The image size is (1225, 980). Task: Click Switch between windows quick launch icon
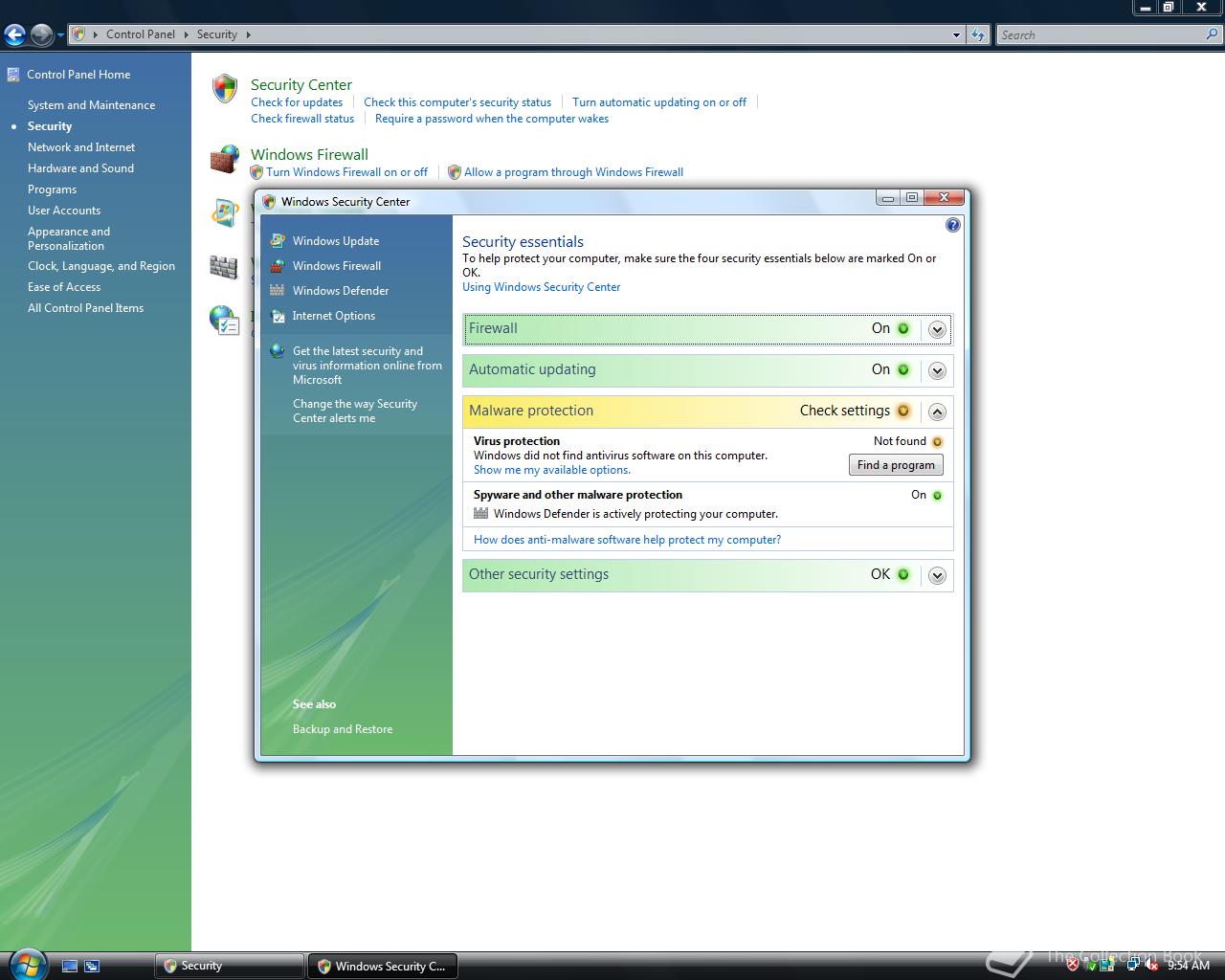[x=92, y=967]
